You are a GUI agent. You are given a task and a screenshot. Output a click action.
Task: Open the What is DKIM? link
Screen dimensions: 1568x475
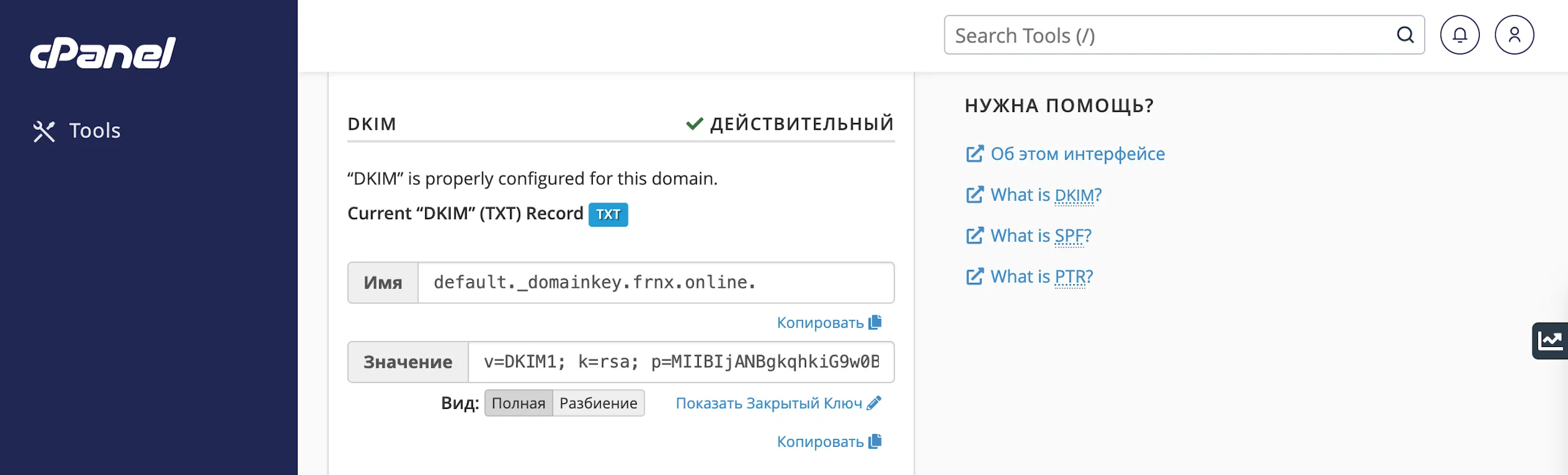pos(1046,195)
